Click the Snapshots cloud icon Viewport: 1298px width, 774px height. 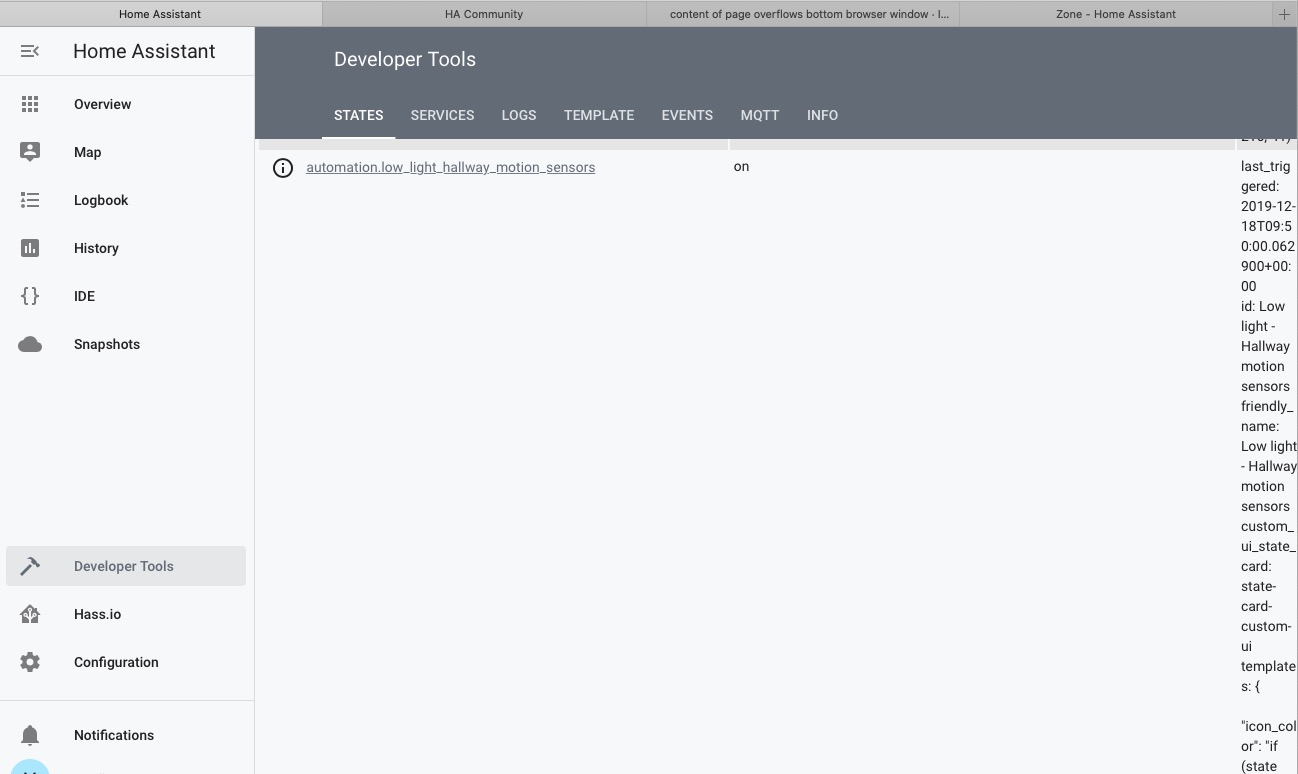tap(30, 344)
